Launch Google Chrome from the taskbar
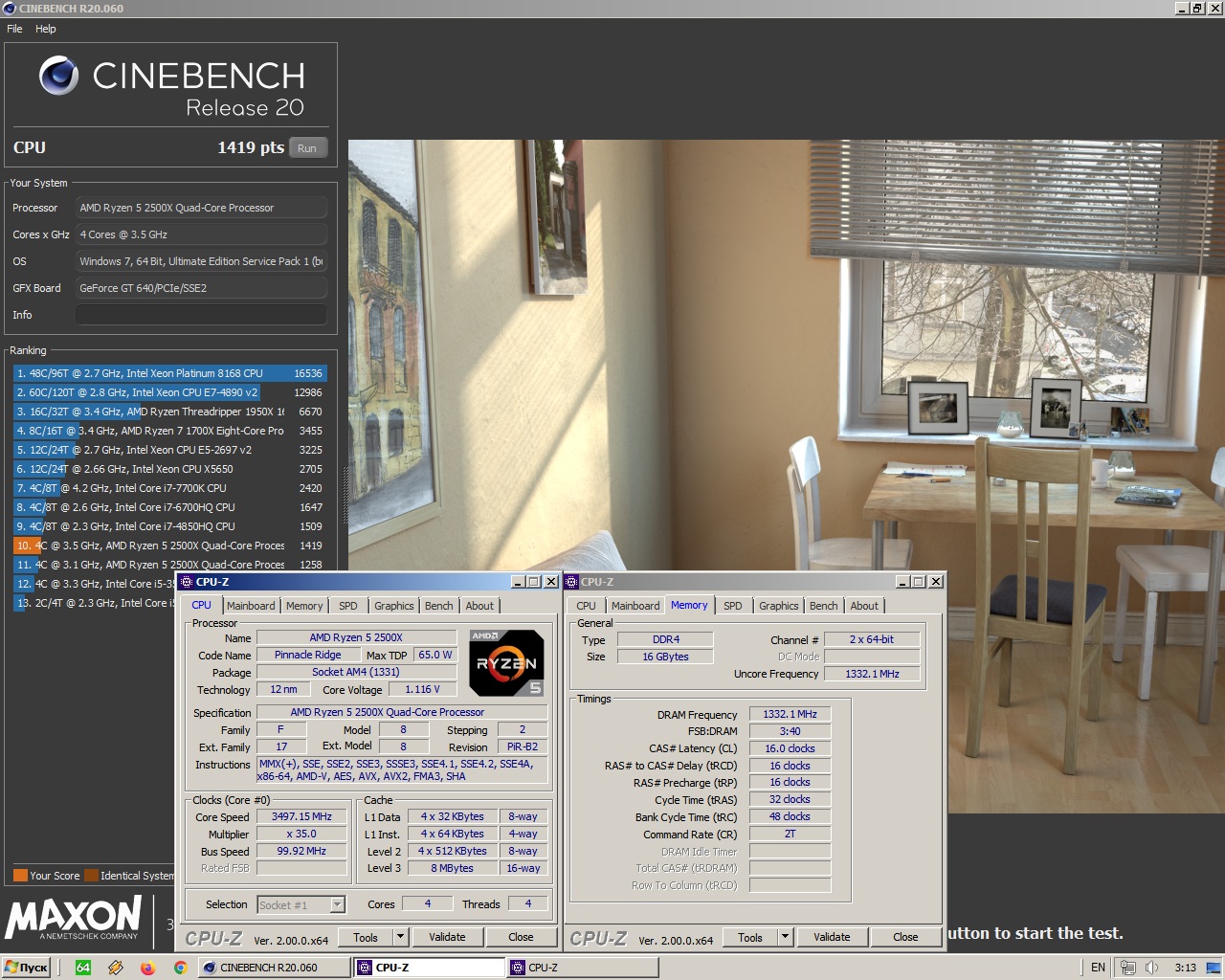The width and height of the screenshot is (1225, 980). coord(180,968)
